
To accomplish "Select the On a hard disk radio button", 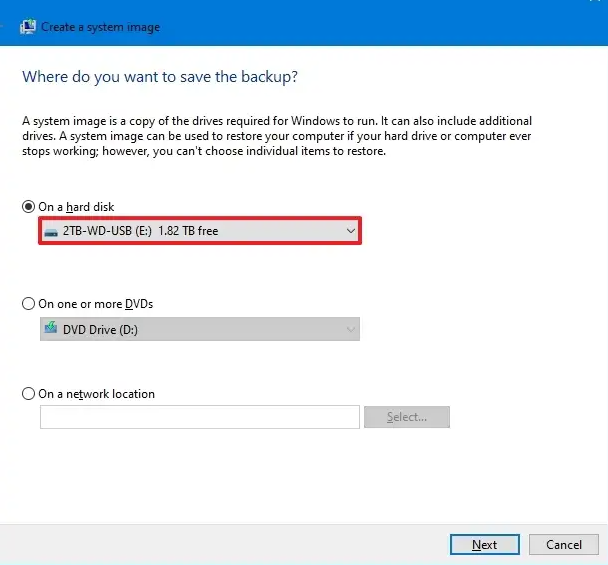I will [28, 207].
